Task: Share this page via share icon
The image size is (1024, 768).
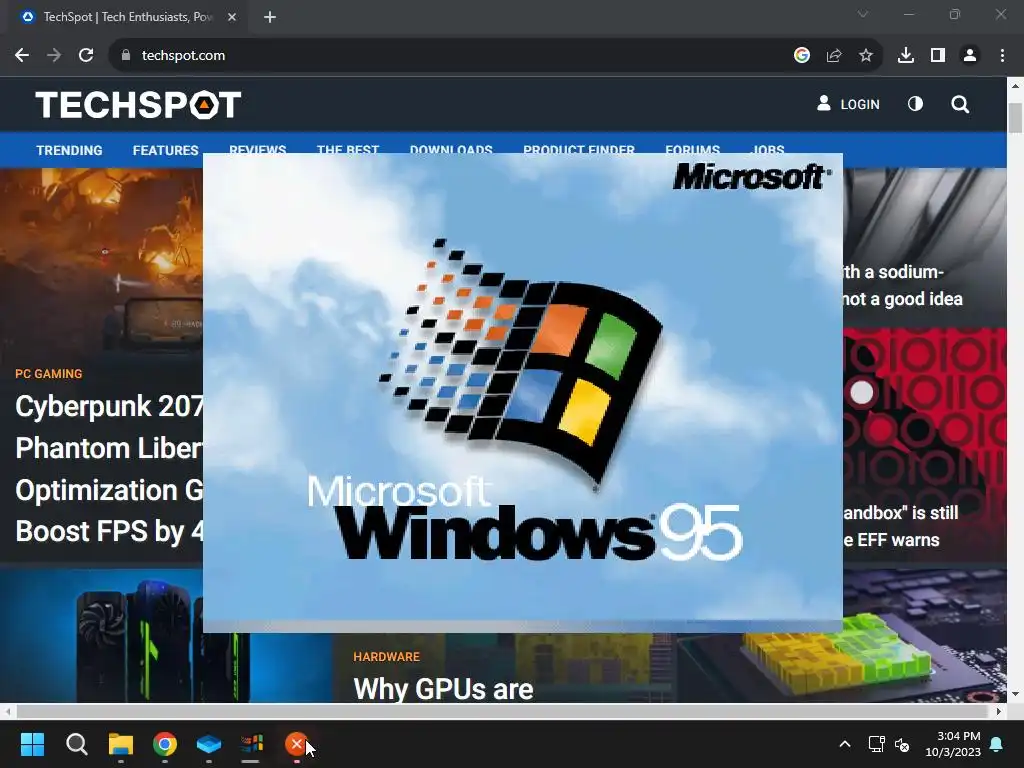Action: tap(834, 56)
